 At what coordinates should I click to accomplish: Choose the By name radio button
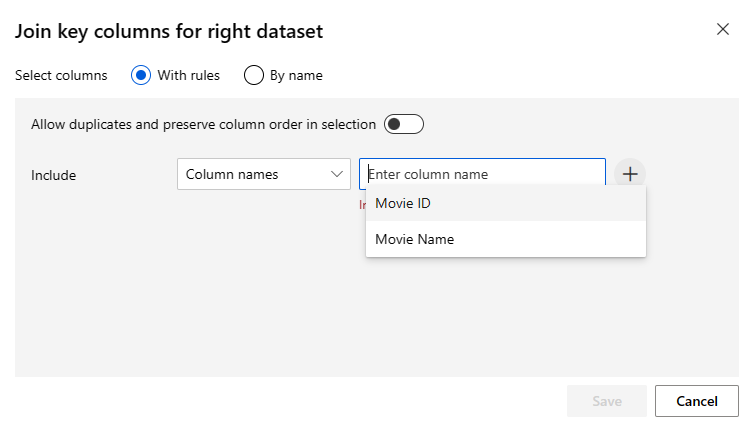click(254, 75)
